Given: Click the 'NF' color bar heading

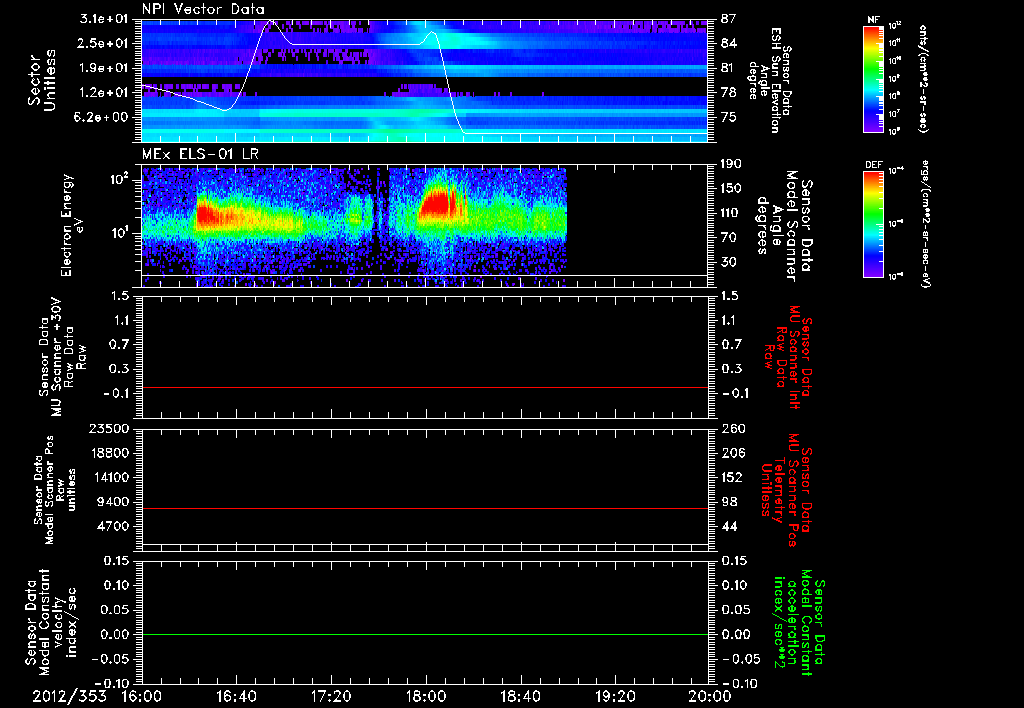Looking at the screenshot, I should (x=873, y=20).
